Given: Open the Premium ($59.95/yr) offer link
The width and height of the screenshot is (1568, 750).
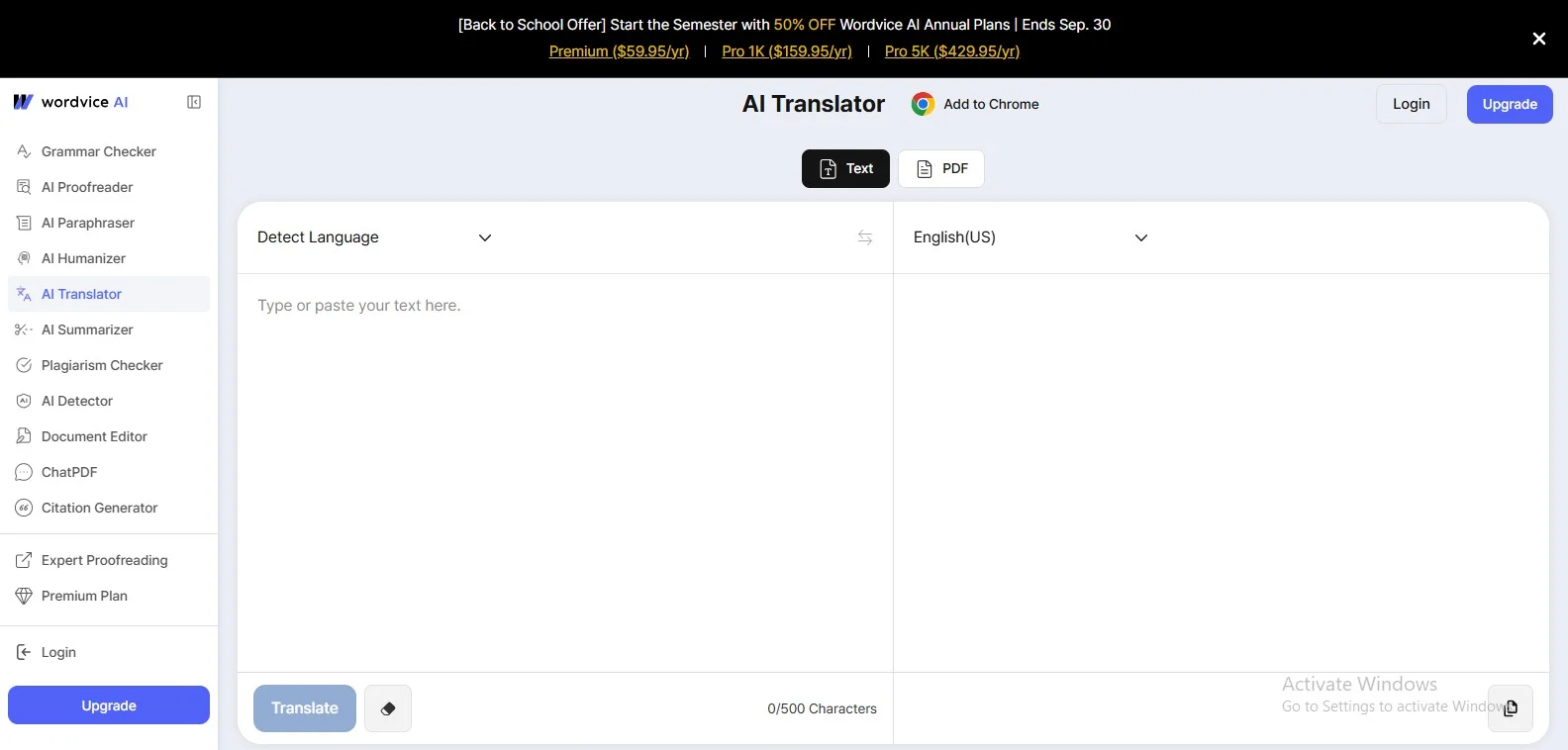Looking at the screenshot, I should coord(619,51).
